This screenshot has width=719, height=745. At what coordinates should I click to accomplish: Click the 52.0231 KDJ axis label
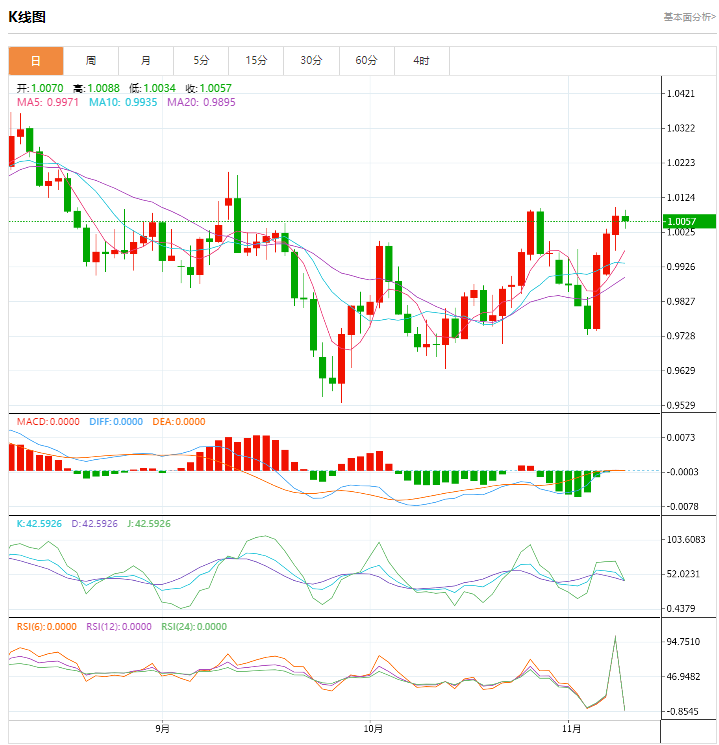click(x=683, y=574)
